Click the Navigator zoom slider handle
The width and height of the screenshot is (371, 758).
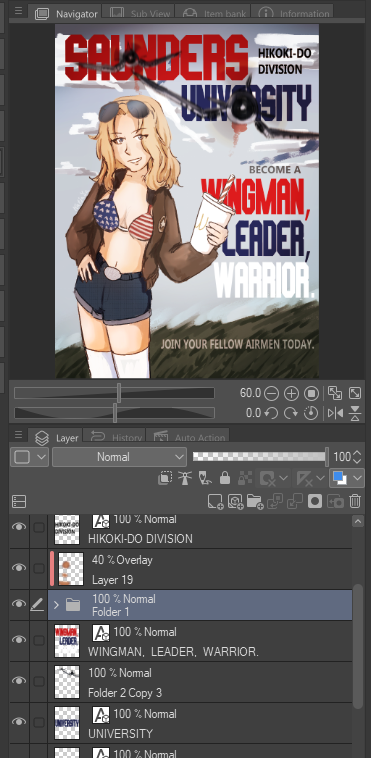[x=119, y=393]
